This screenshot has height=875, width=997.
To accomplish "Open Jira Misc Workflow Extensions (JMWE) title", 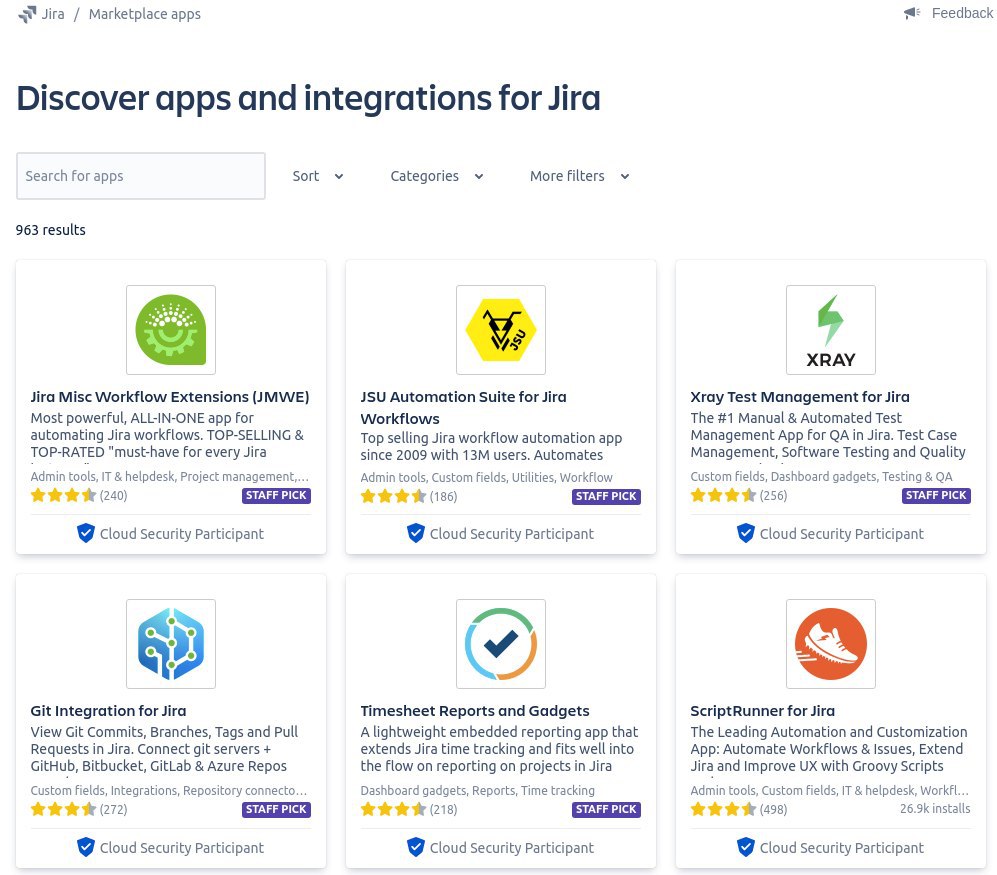I will pyautogui.click(x=170, y=397).
